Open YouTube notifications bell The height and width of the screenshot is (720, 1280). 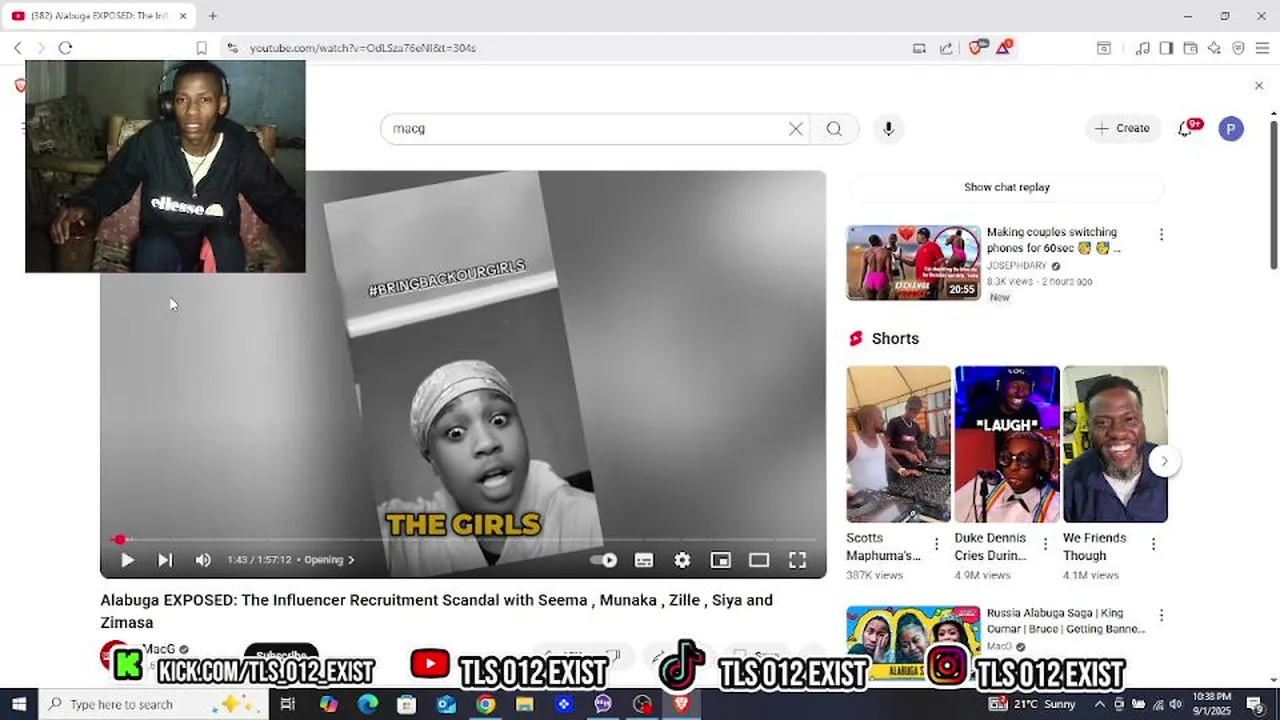[x=1186, y=128]
